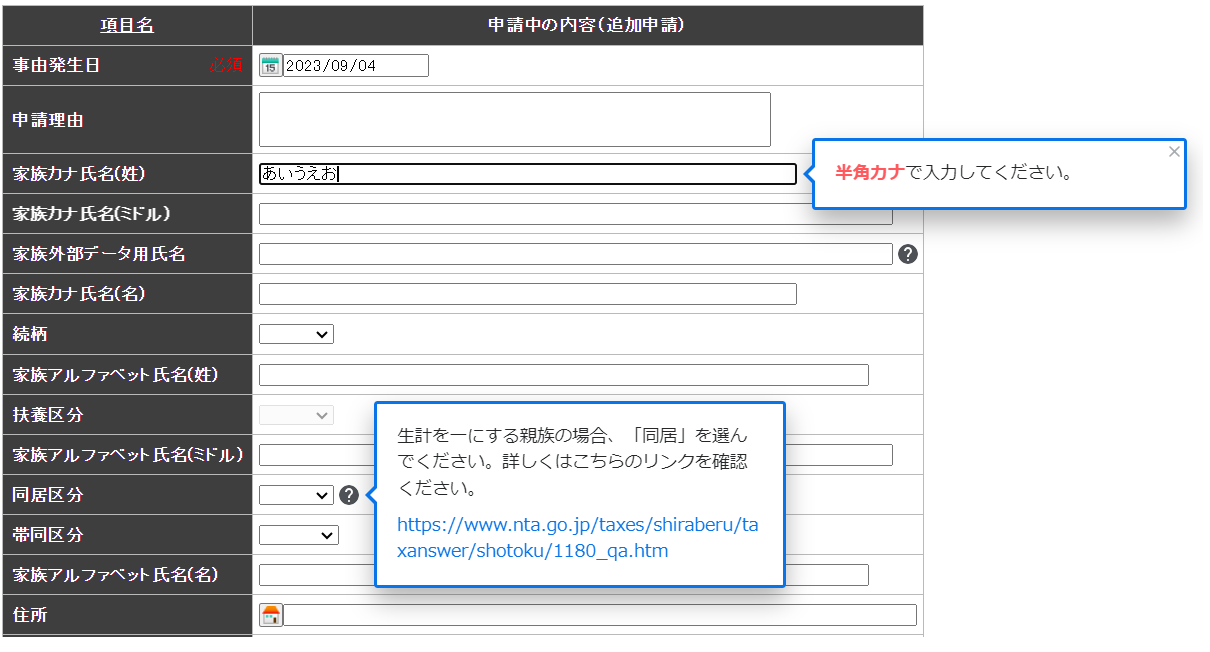Open the address lookup icon for 住所
The height and width of the screenshot is (652, 1210).
click(270, 615)
